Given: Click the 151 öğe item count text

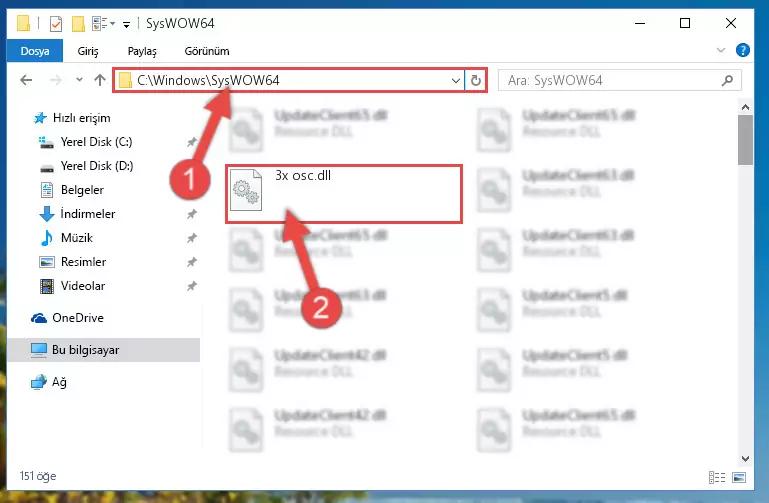Looking at the screenshot, I should (x=38, y=476).
